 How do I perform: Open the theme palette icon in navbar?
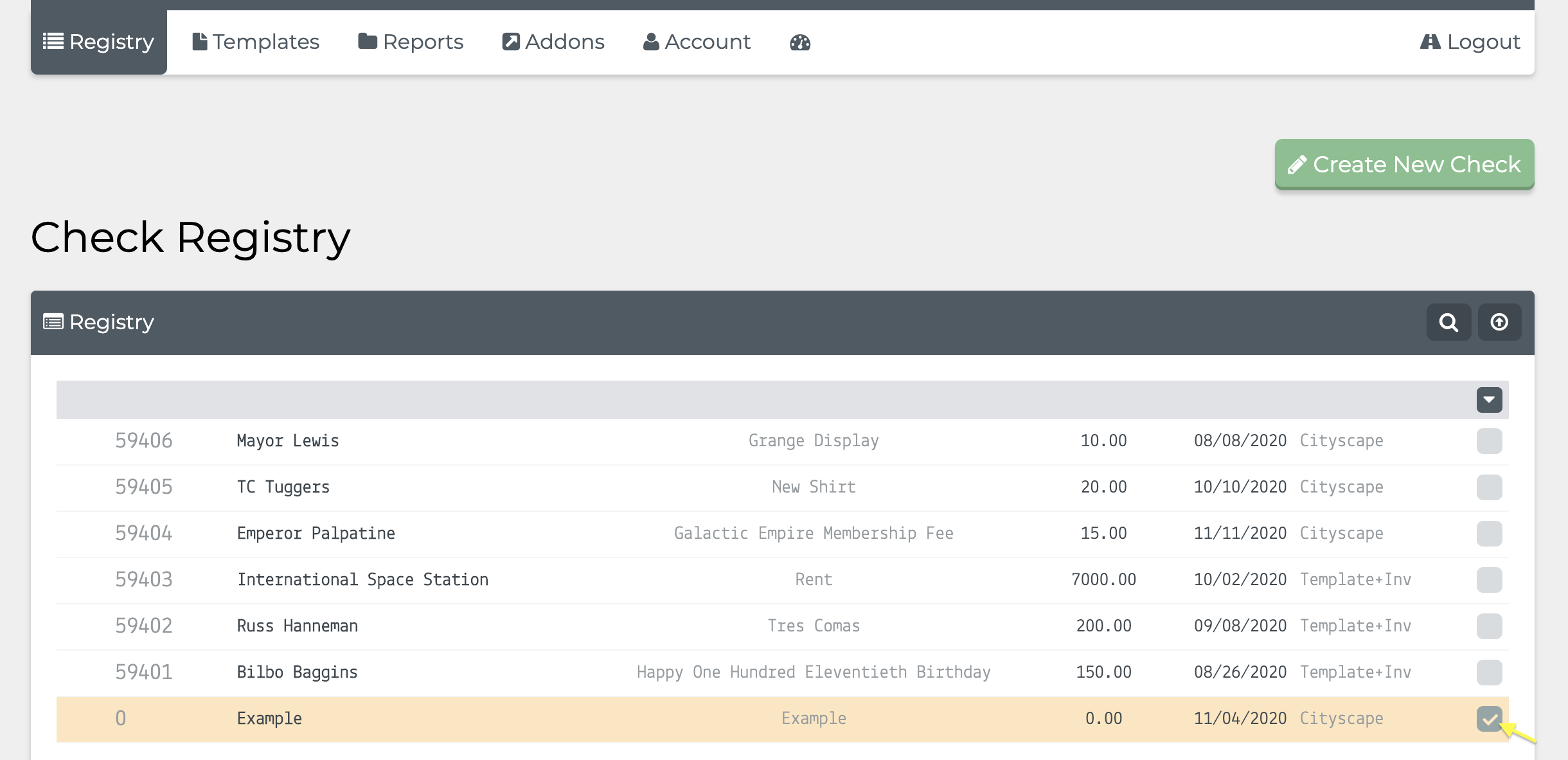pos(799,42)
